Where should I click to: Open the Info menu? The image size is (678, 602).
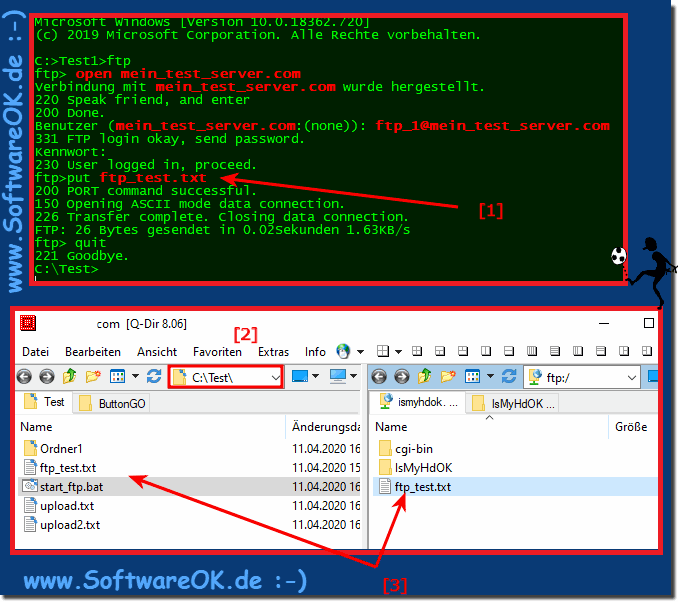tap(315, 352)
